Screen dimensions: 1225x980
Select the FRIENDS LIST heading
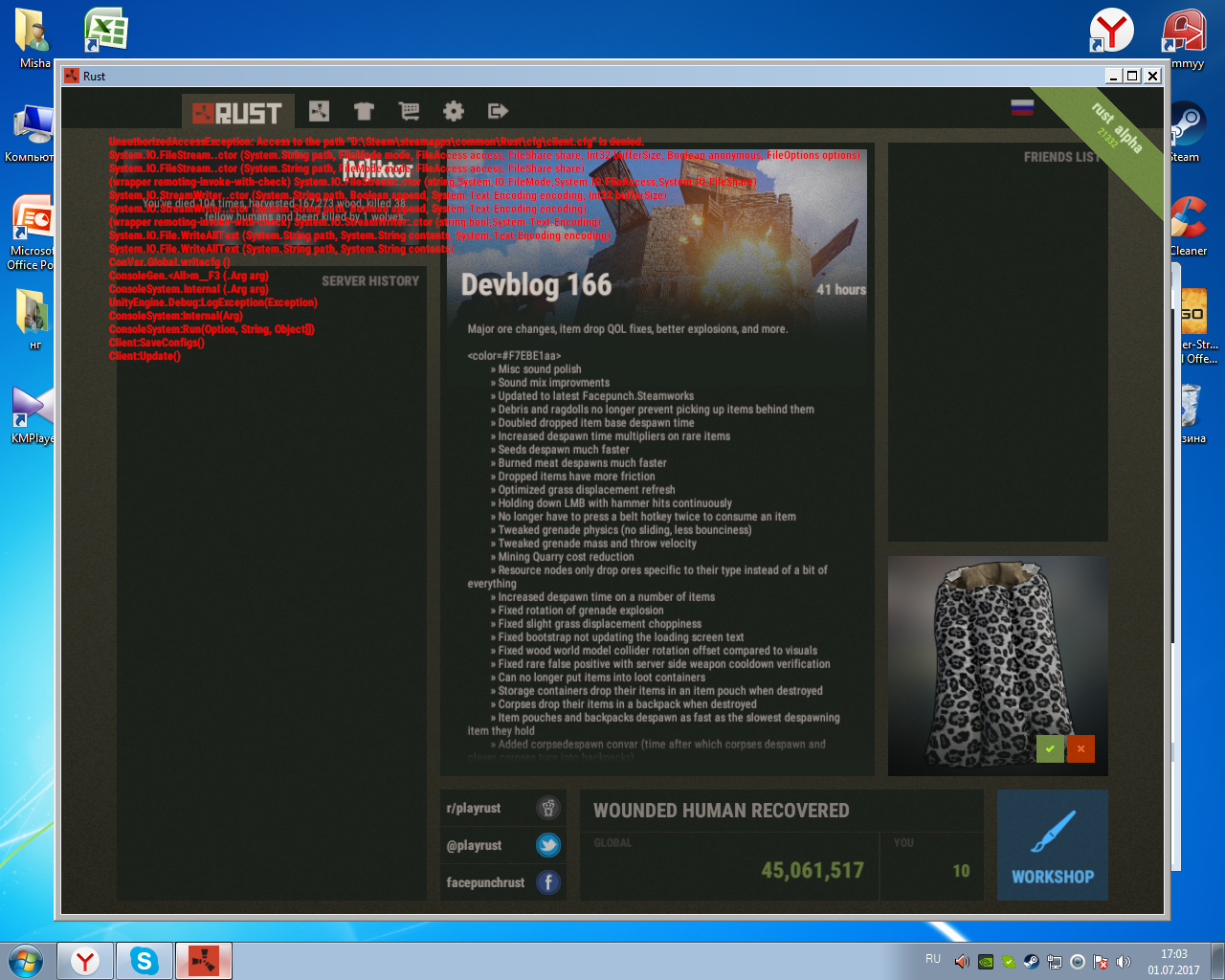(1062, 157)
